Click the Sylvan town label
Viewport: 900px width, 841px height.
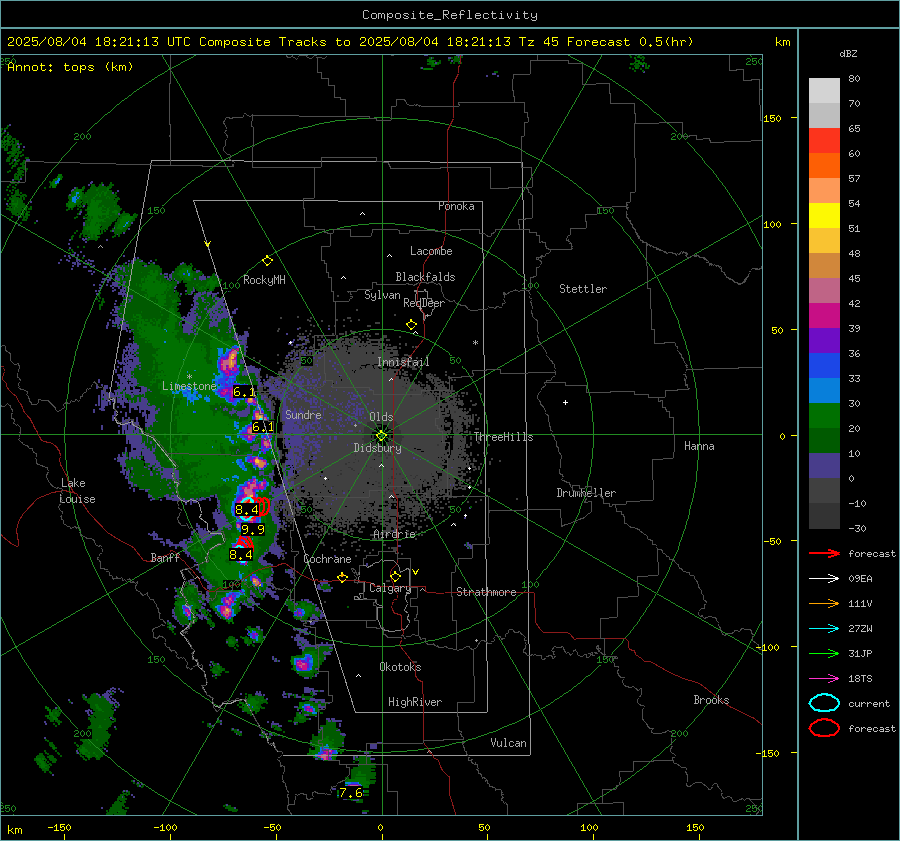(382, 295)
